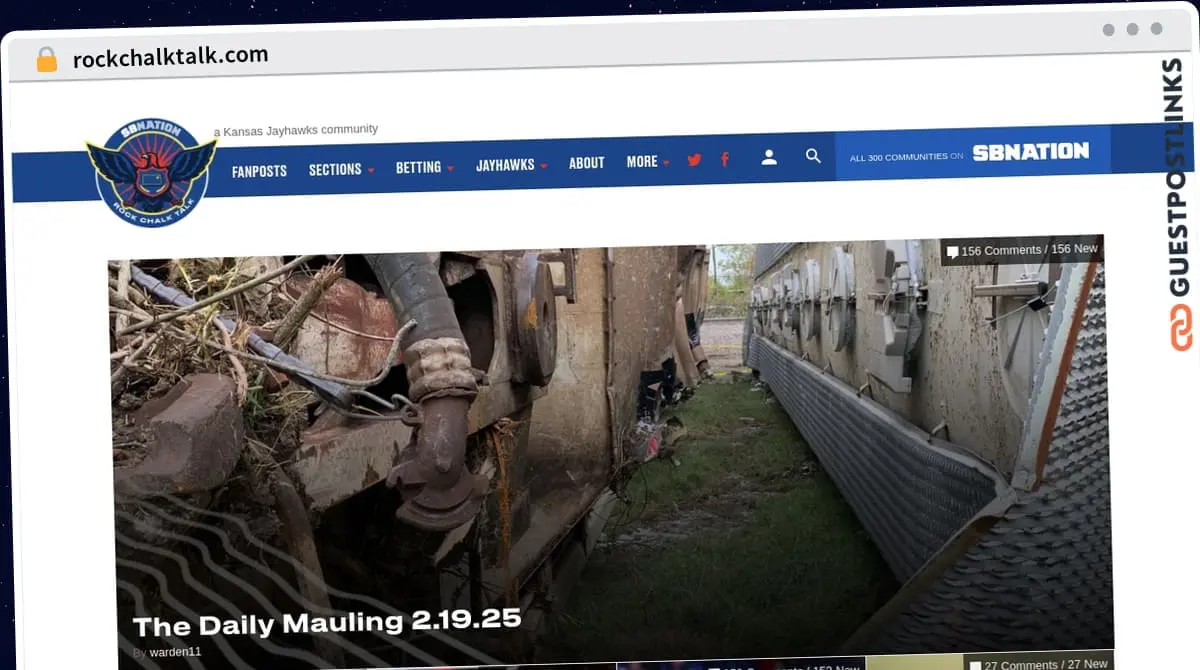Click the comment bubble icon beside 156 Comments
The width and height of the screenshot is (1200, 670).
coord(952,252)
